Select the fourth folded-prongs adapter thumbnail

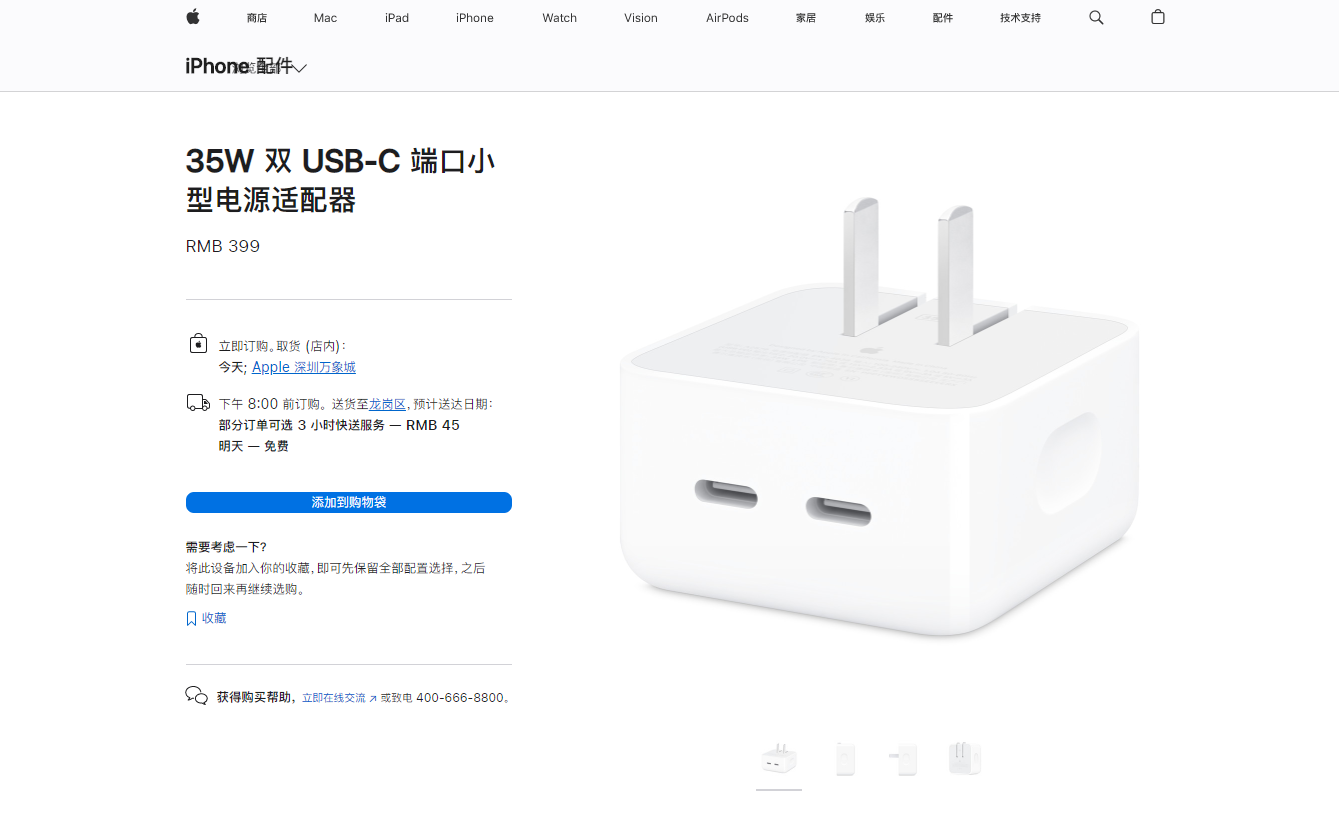[965, 759]
